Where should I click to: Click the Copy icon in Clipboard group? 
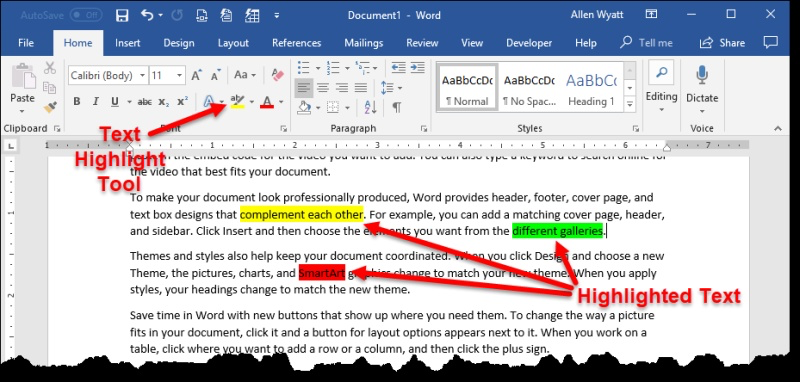tap(49, 88)
